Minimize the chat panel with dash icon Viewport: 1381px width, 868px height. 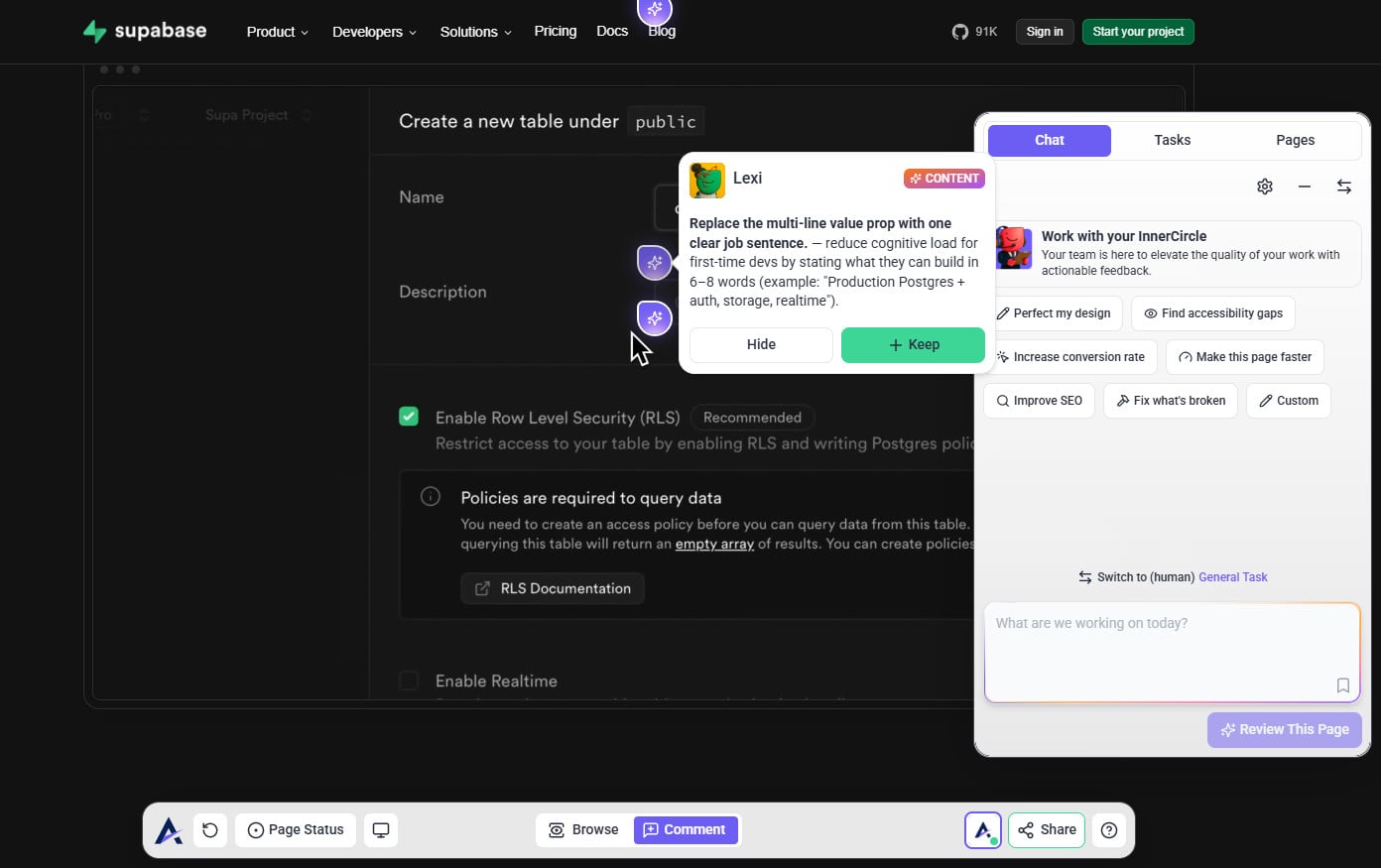click(1305, 186)
